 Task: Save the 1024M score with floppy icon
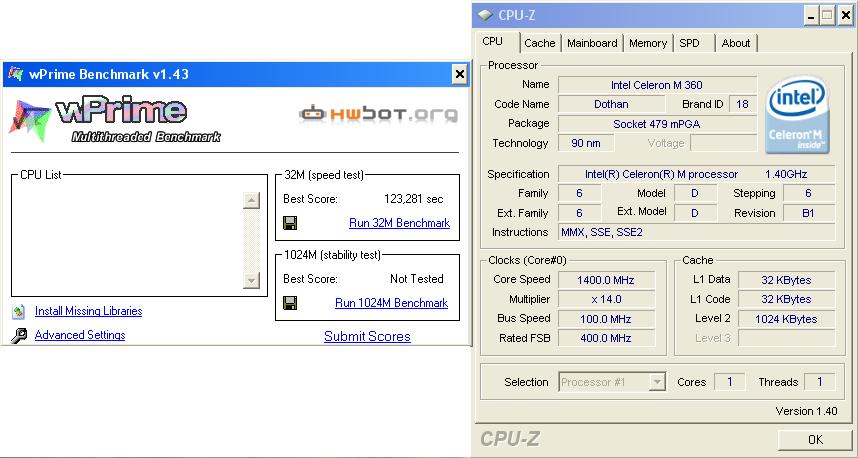(x=290, y=303)
